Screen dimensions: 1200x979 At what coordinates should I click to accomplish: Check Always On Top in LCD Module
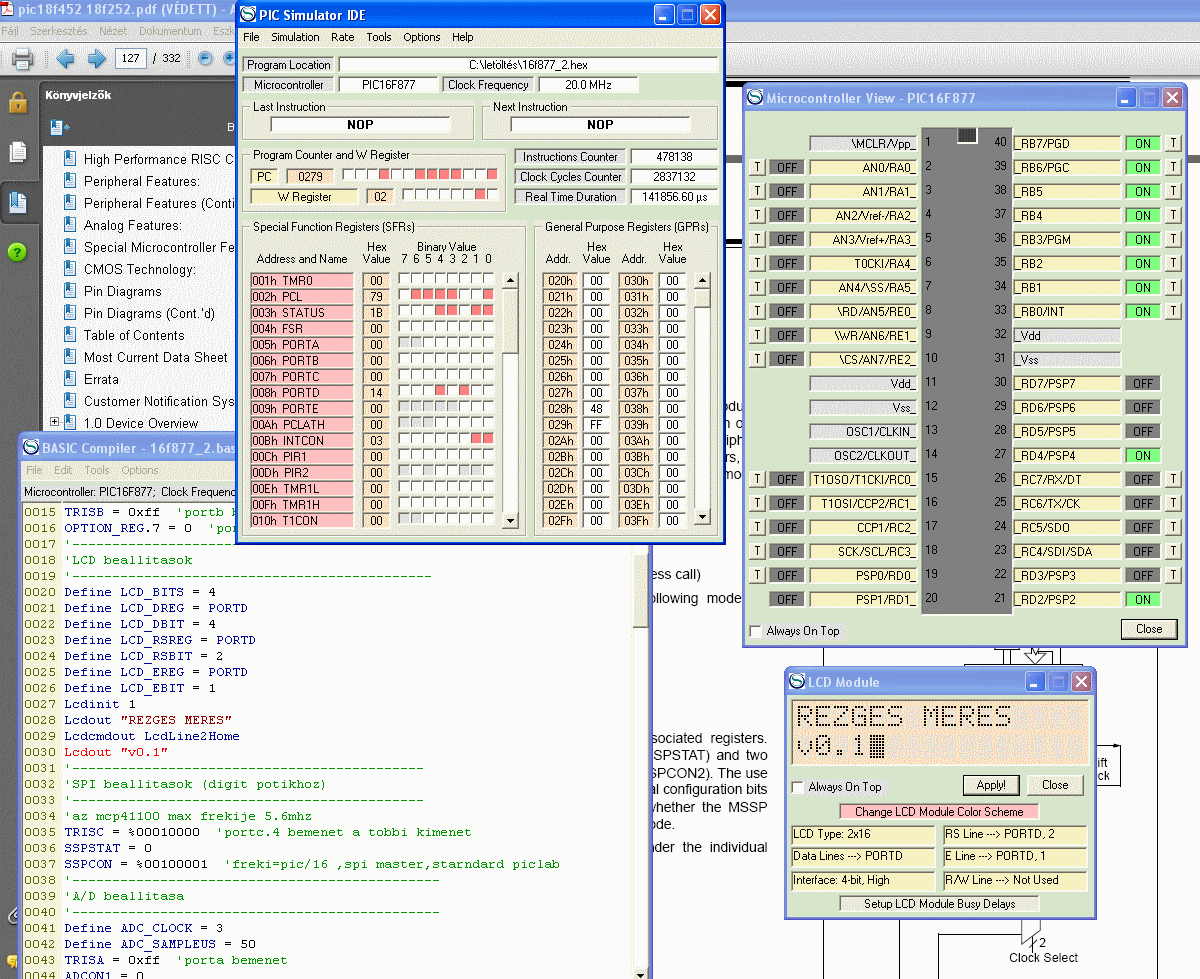tap(798, 787)
